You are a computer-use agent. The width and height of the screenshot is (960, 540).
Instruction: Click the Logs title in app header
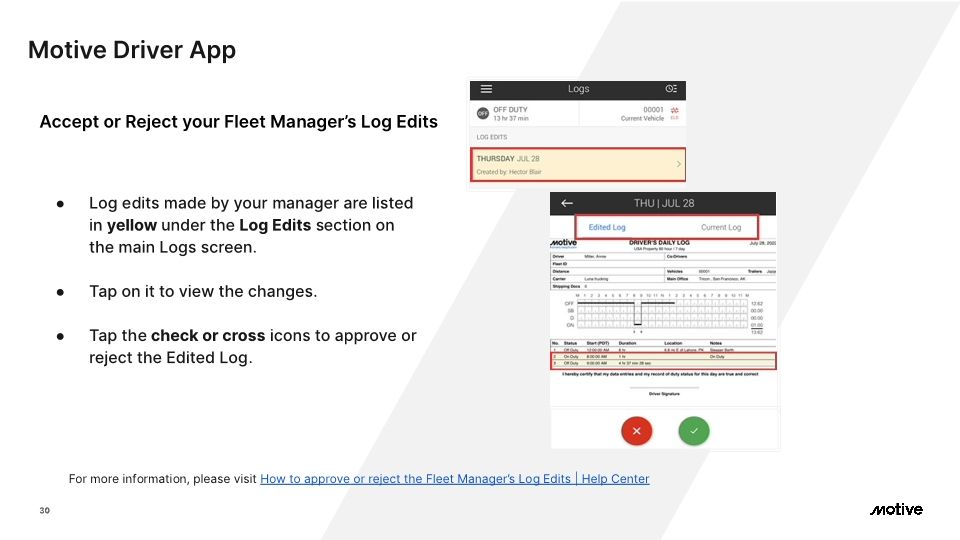coord(578,89)
